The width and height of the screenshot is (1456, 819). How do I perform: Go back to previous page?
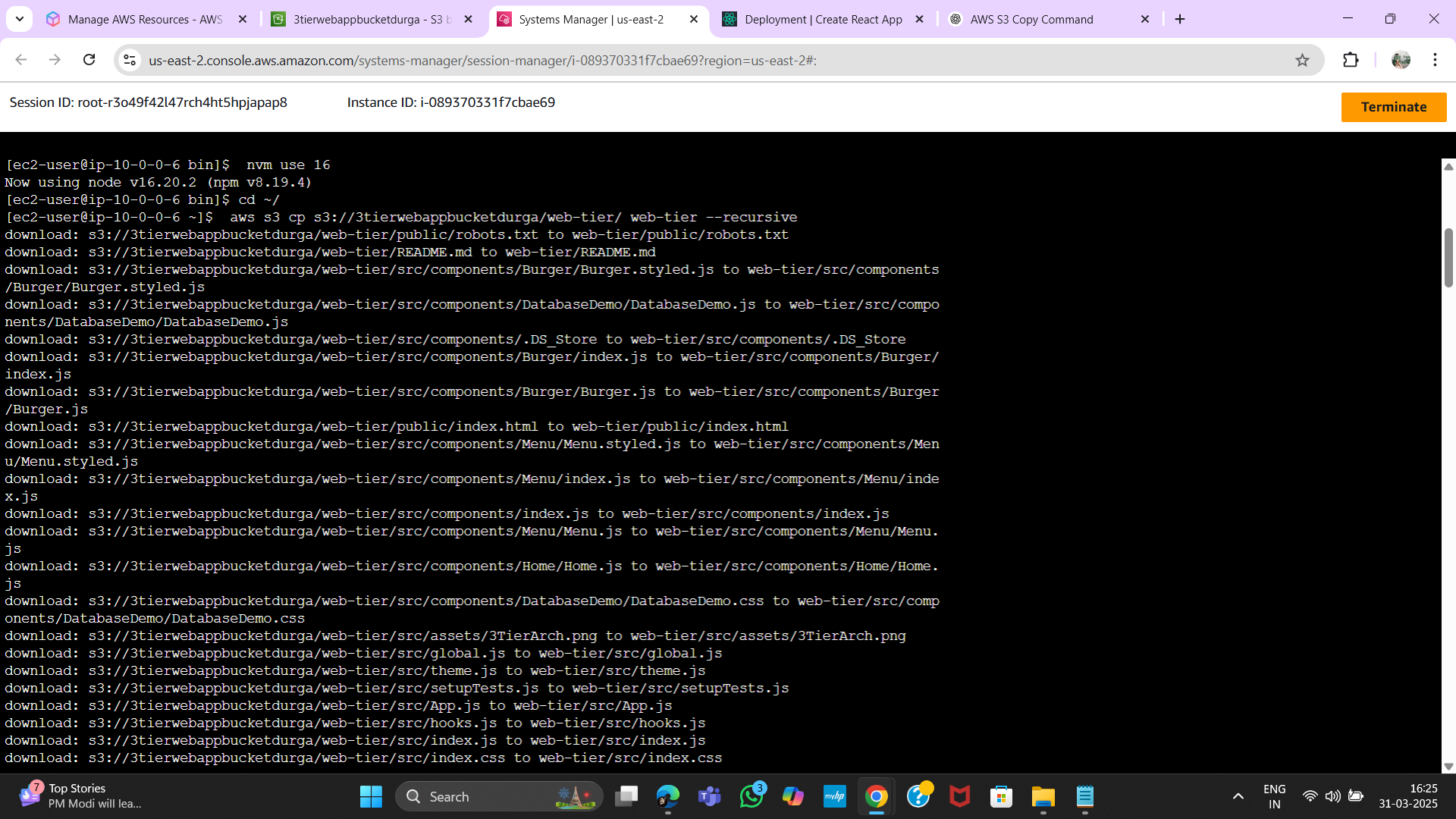tap(21, 60)
